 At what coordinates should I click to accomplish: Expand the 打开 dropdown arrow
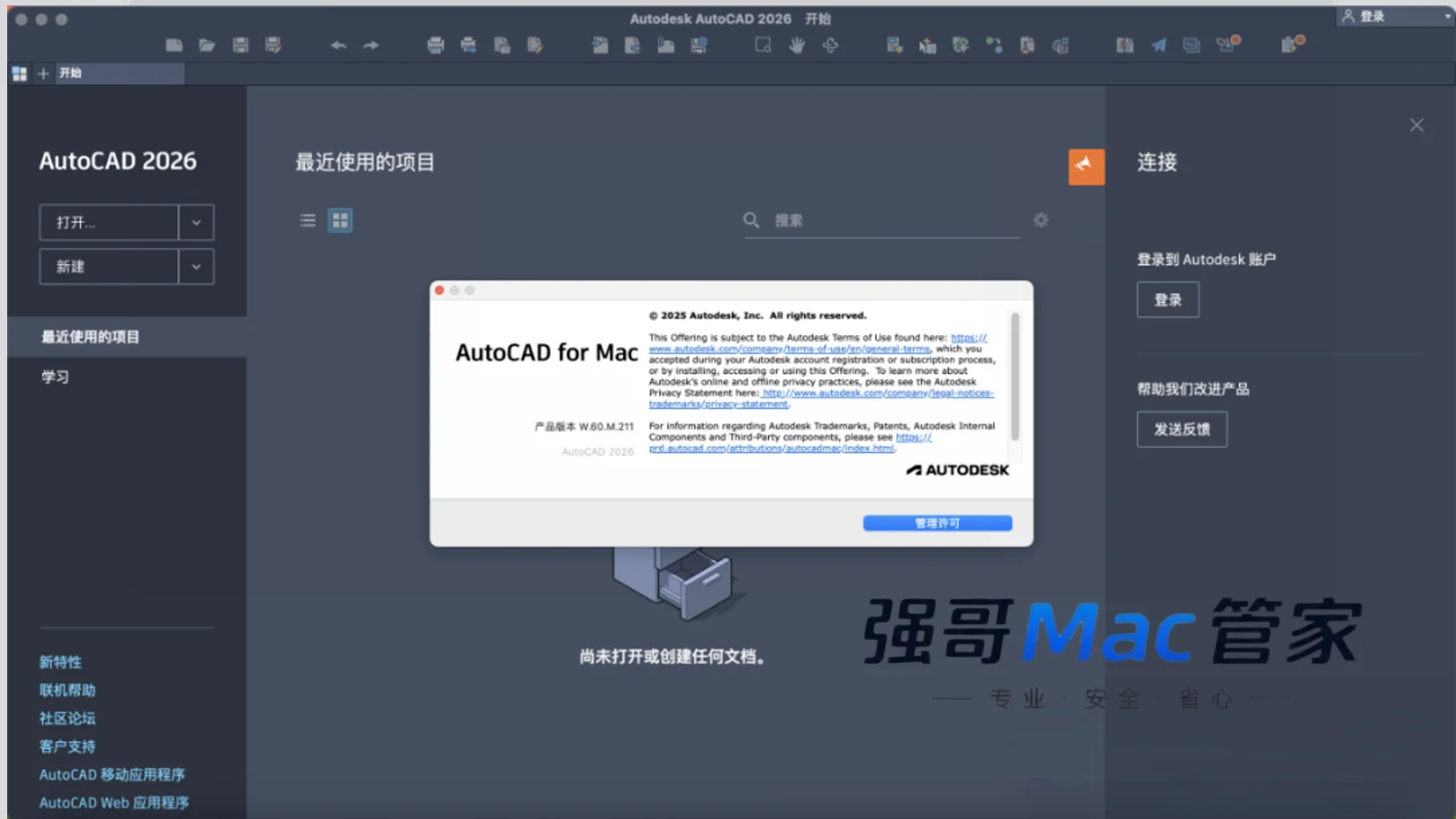[196, 222]
